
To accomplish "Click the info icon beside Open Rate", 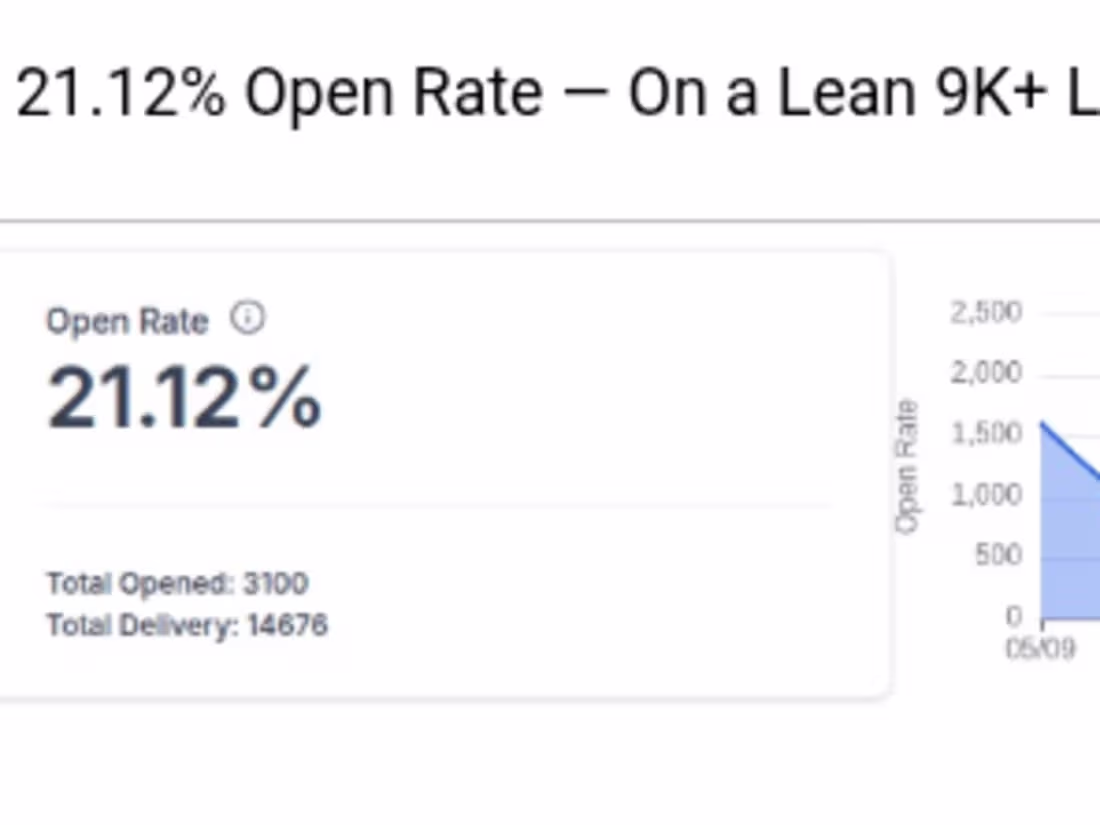I will tap(247, 319).
